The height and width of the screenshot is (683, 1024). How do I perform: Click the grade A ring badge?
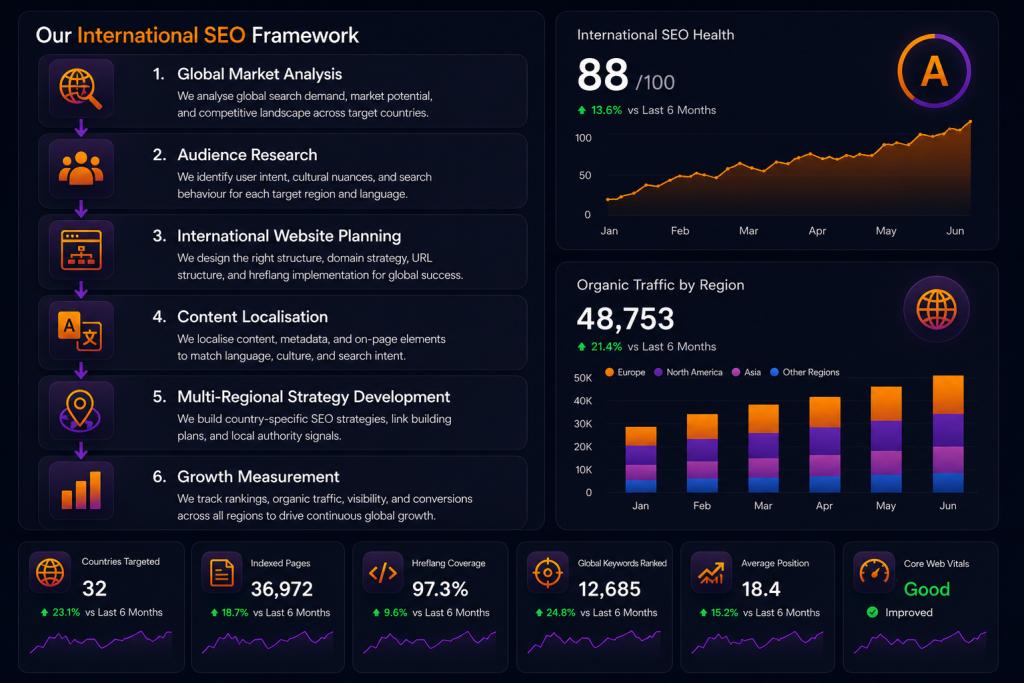coord(934,71)
